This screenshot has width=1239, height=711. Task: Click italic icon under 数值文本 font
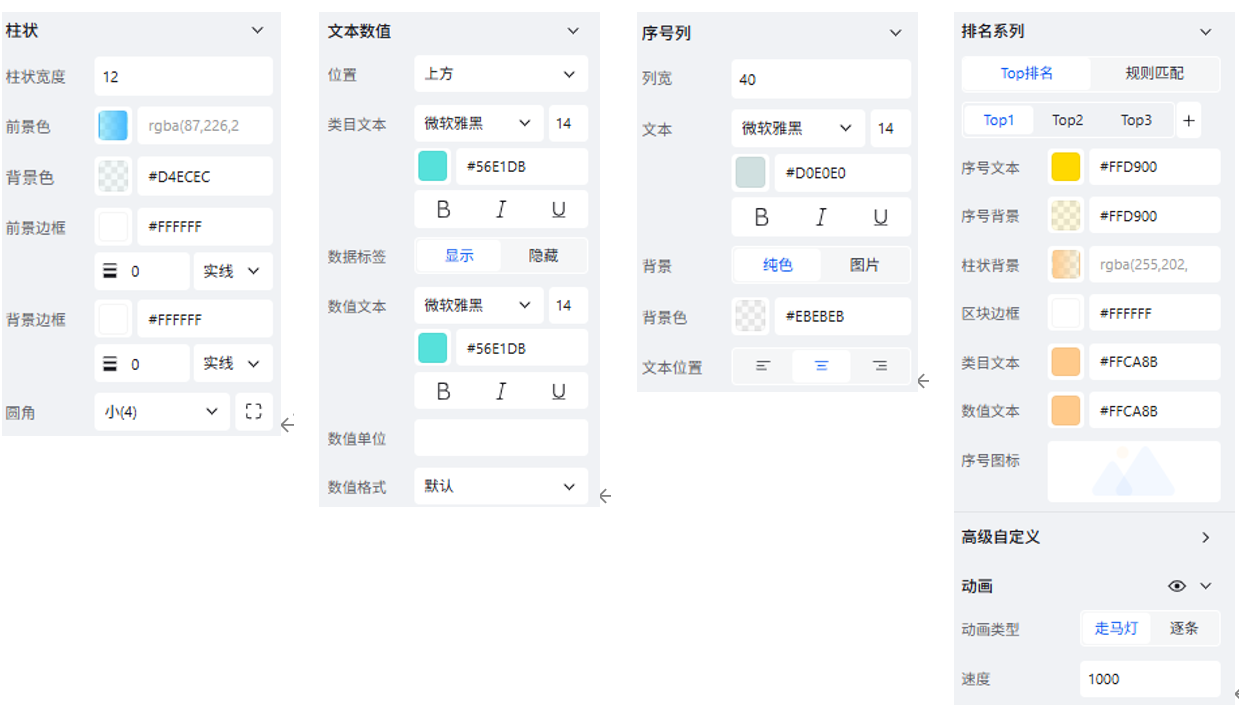pos(501,392)
